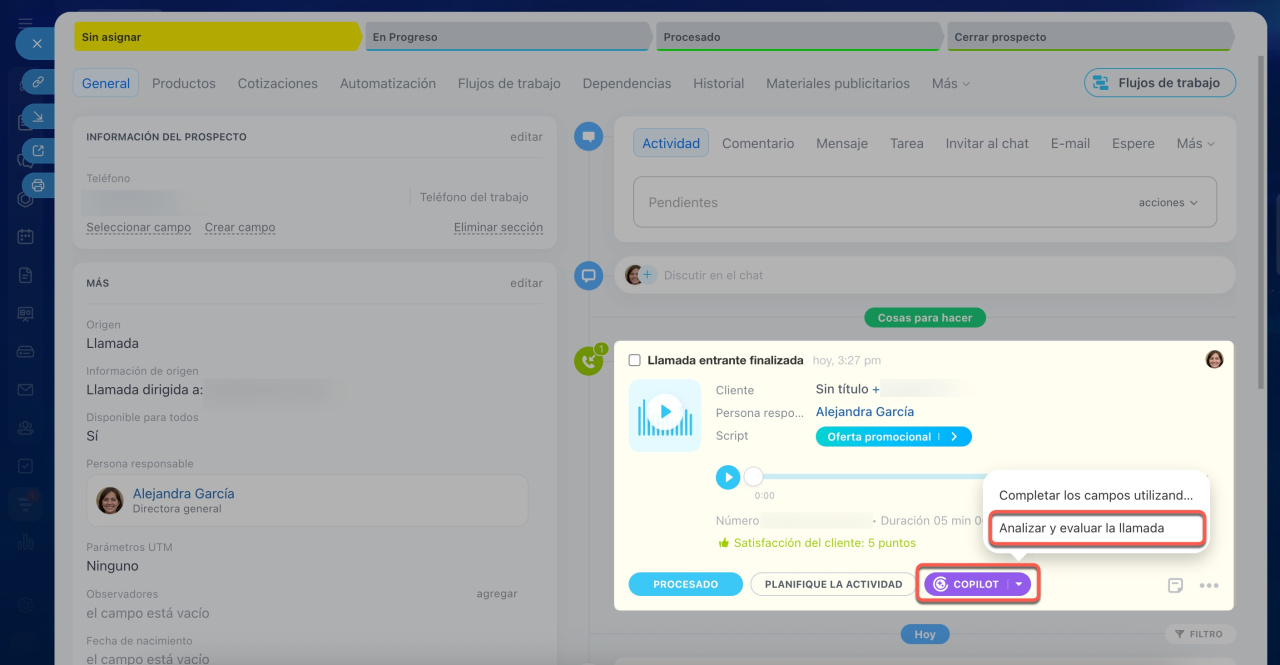Close the prospect panel with the X button
Viewport: 1280px width, 665px height.
click(37, 44)
